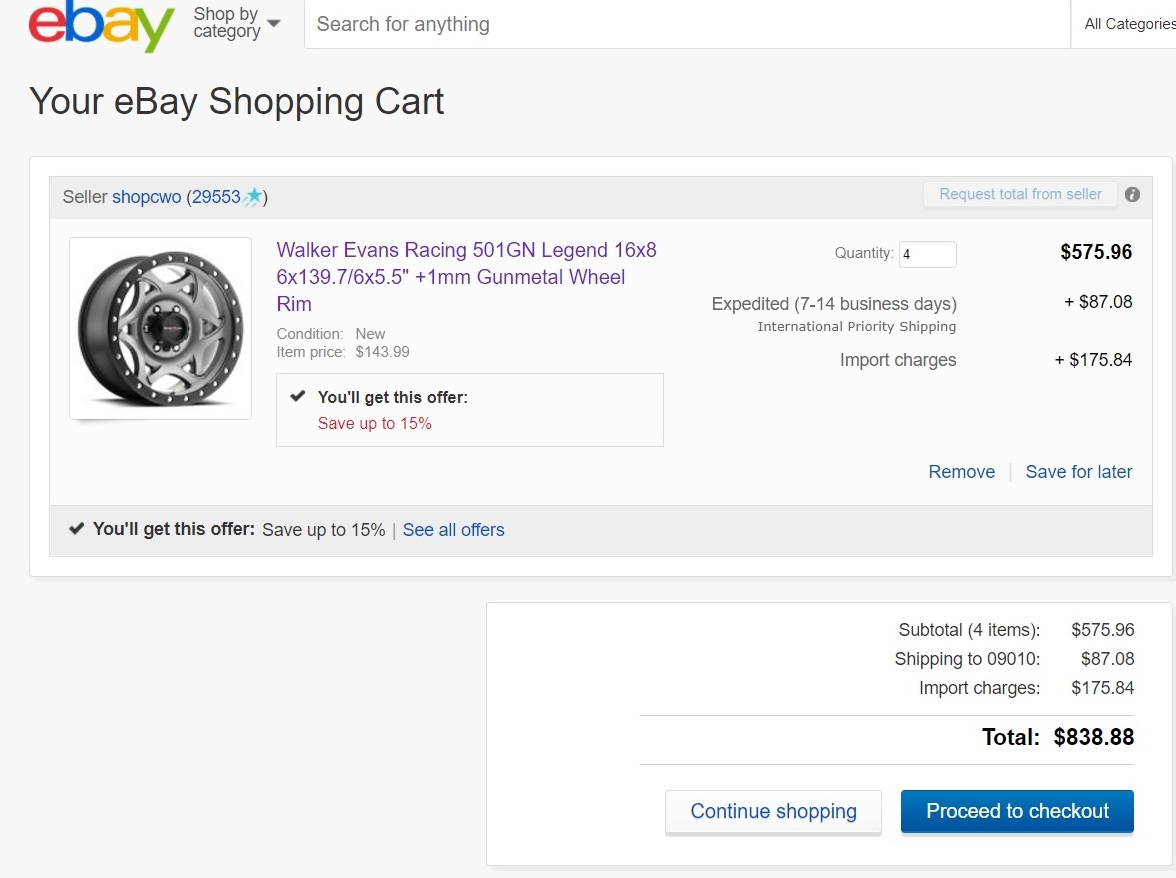Click Save for later link

pos(1078,472)
